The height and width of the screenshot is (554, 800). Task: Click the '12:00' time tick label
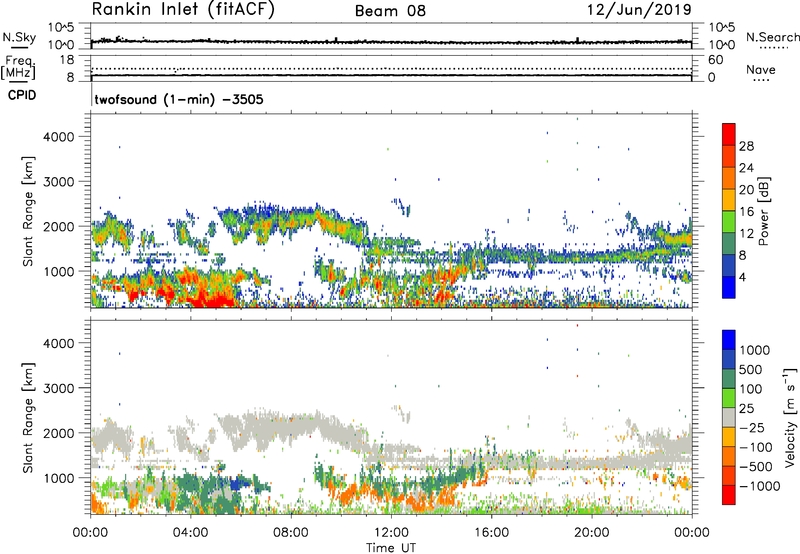point(391,533)
